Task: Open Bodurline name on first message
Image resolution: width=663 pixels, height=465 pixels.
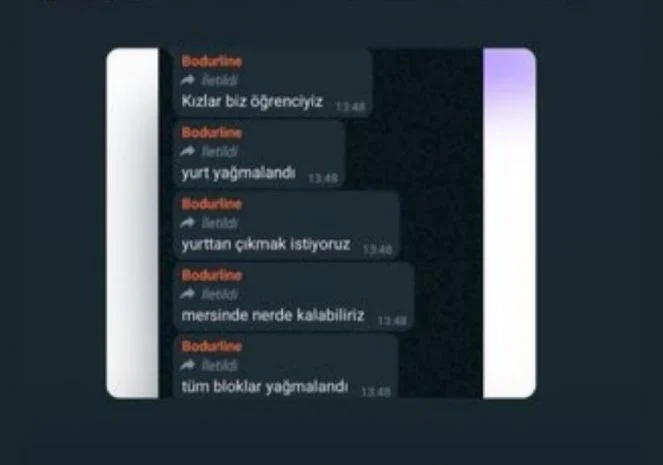Action: (212, 62)
